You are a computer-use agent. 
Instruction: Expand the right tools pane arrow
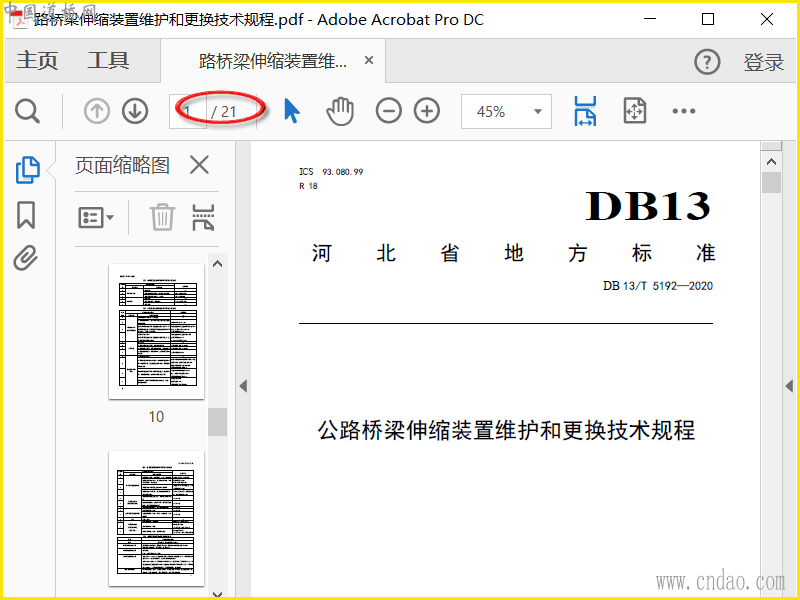click(789, 386)
